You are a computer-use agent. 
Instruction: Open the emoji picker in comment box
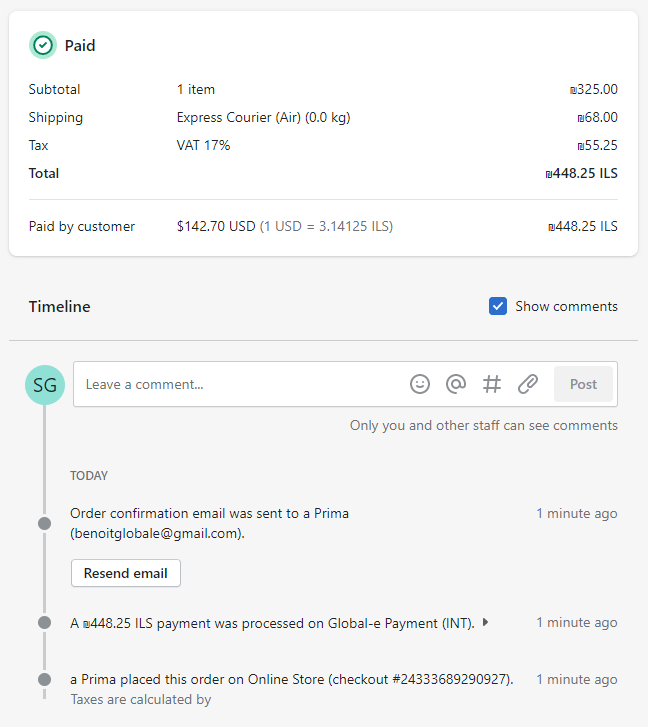[x=420, y=384]
